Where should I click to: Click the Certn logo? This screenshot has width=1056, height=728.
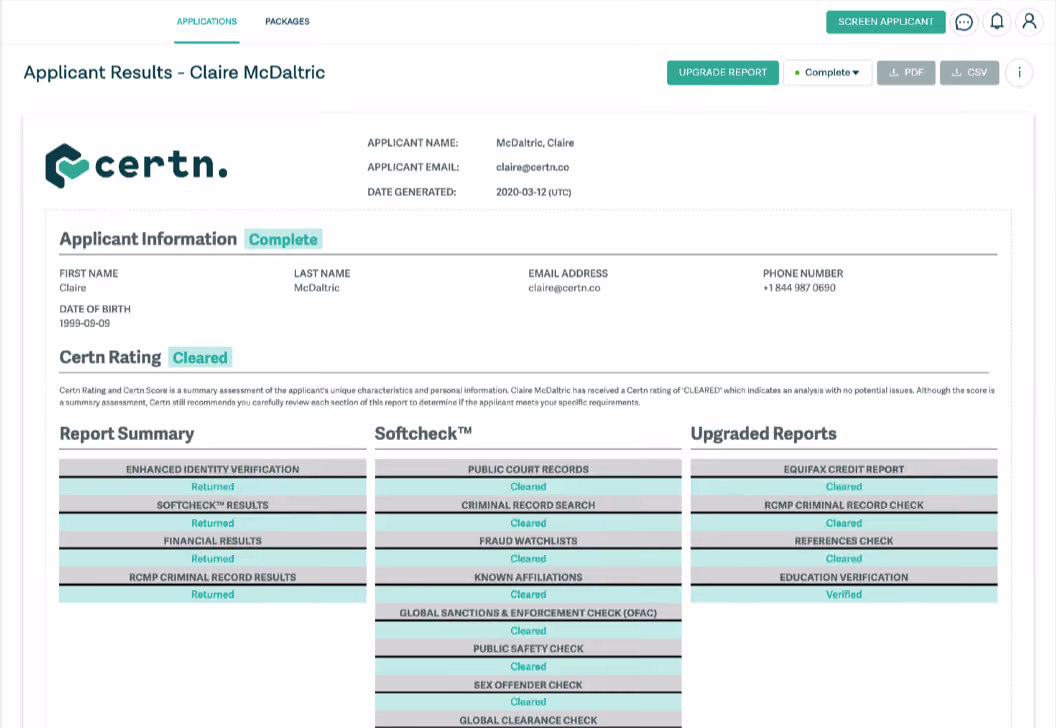(137, 166)
